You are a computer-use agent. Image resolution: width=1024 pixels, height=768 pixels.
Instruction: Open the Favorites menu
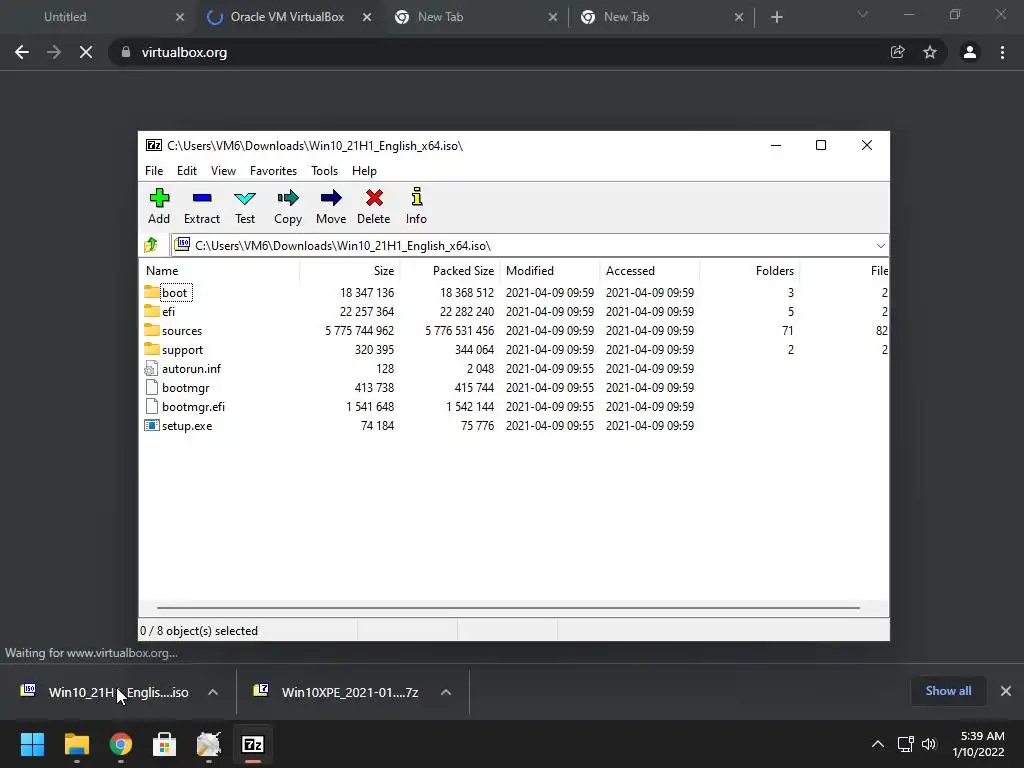point(274,170)
